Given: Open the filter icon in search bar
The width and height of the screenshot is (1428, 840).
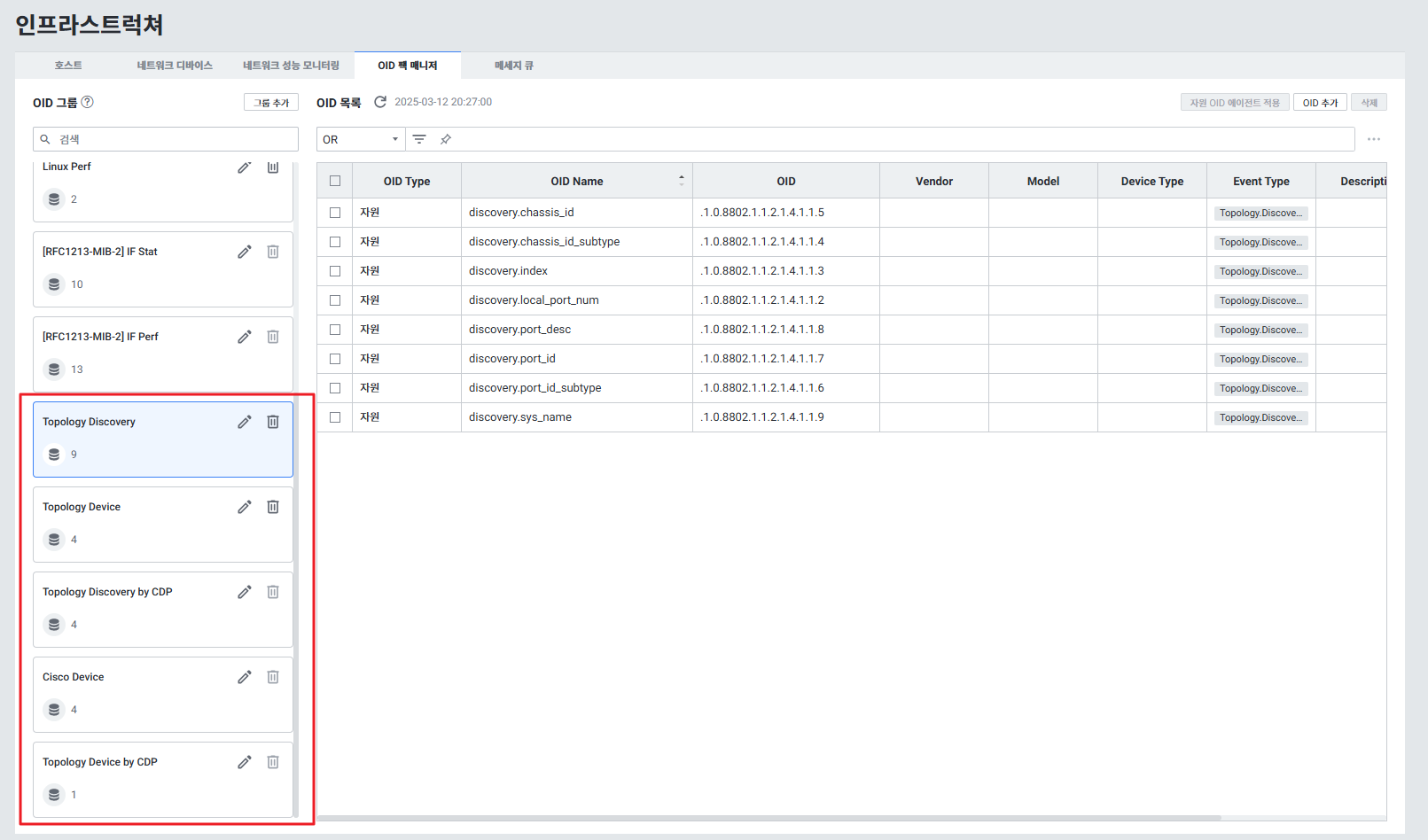Looking at the screenshot, I should click(x=419, y=139).
